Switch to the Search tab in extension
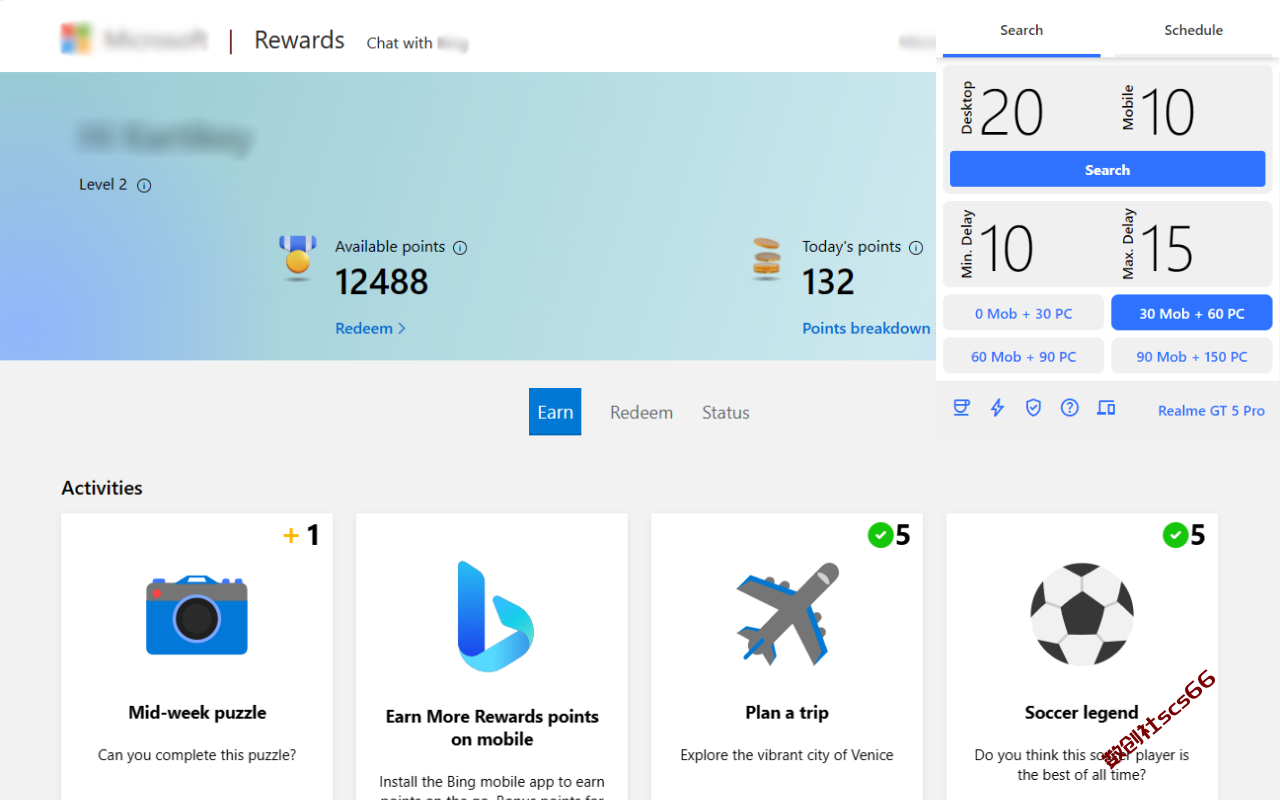Image resolution: width=1280 pixels, height=800 pixels. 1021,30
